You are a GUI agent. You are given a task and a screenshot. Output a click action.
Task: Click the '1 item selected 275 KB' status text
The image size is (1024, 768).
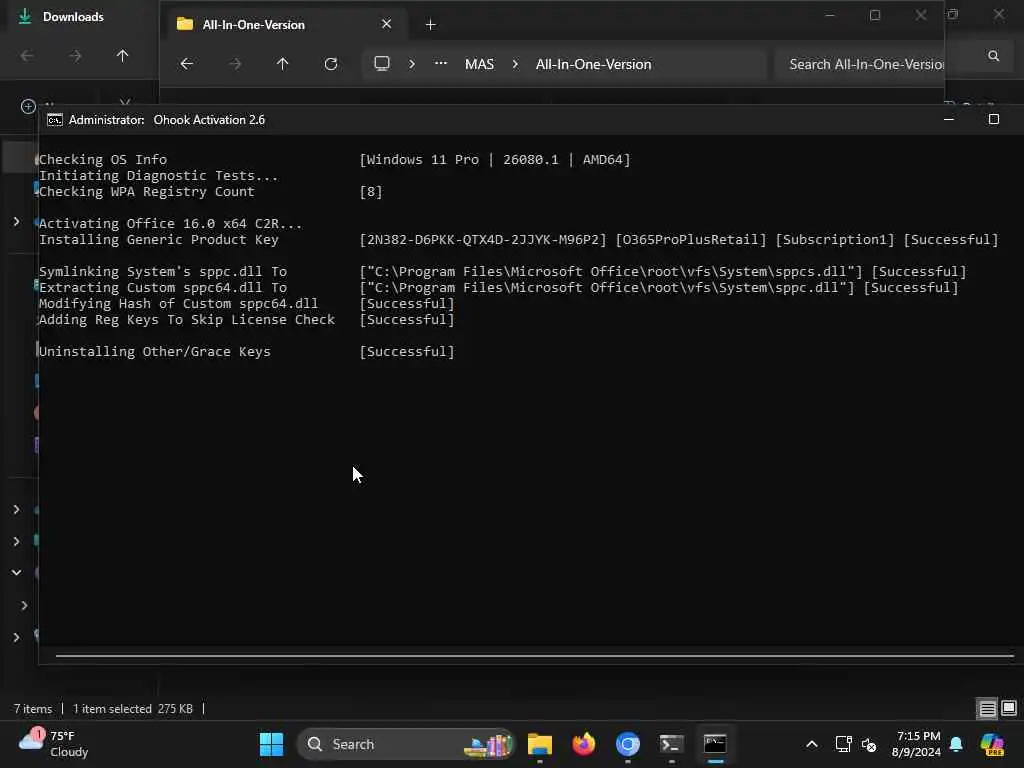133,709
